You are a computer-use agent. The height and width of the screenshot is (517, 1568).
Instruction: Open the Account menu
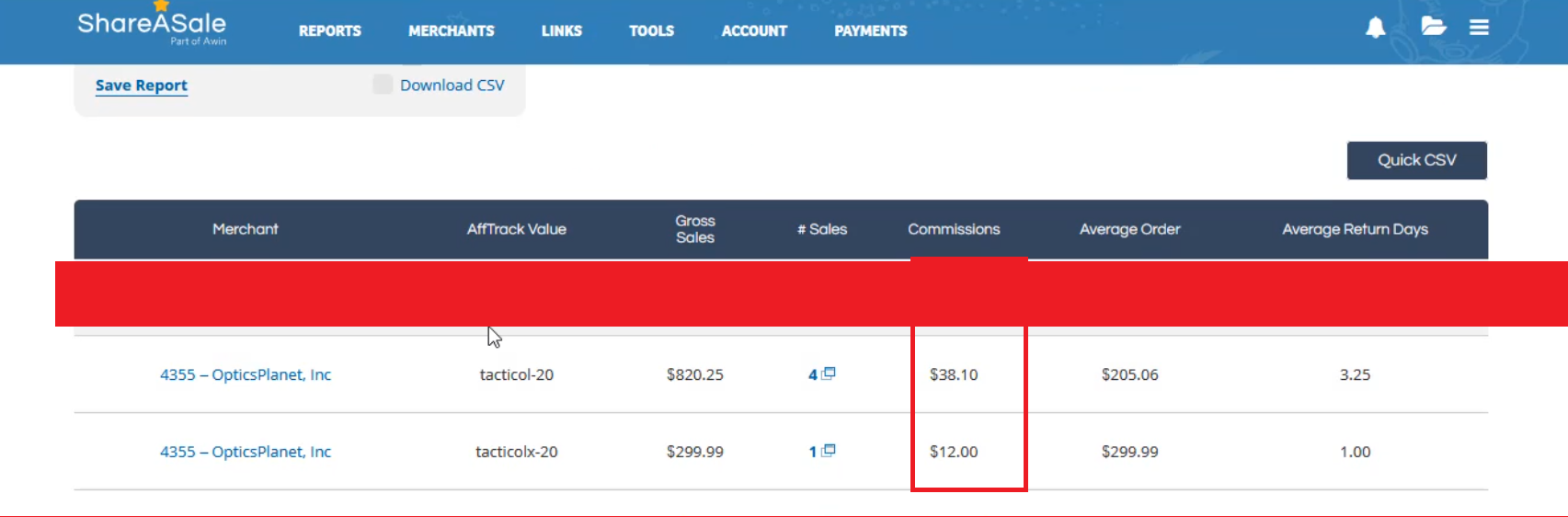click(755, 31)
